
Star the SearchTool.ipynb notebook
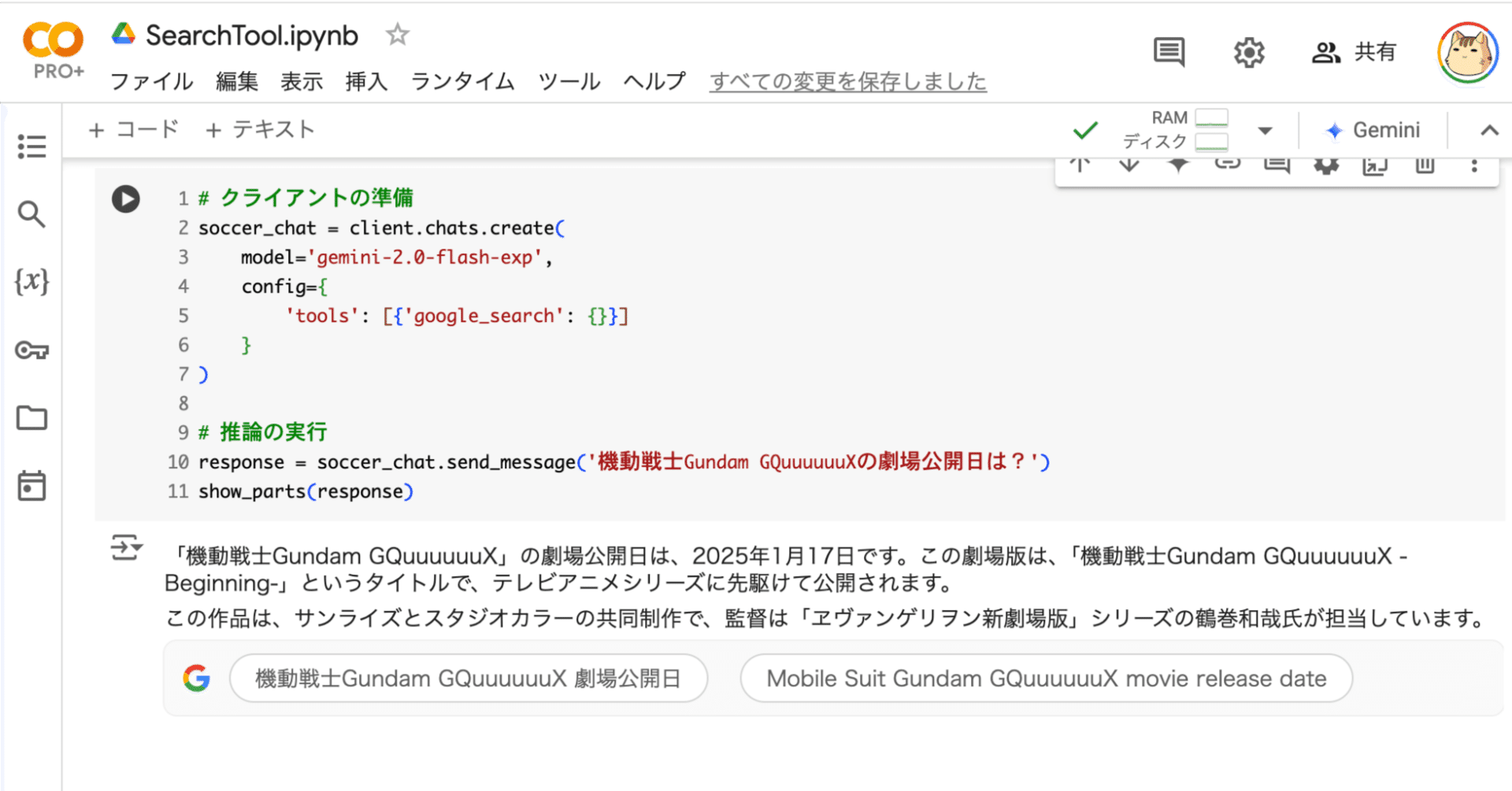(397, 35)
